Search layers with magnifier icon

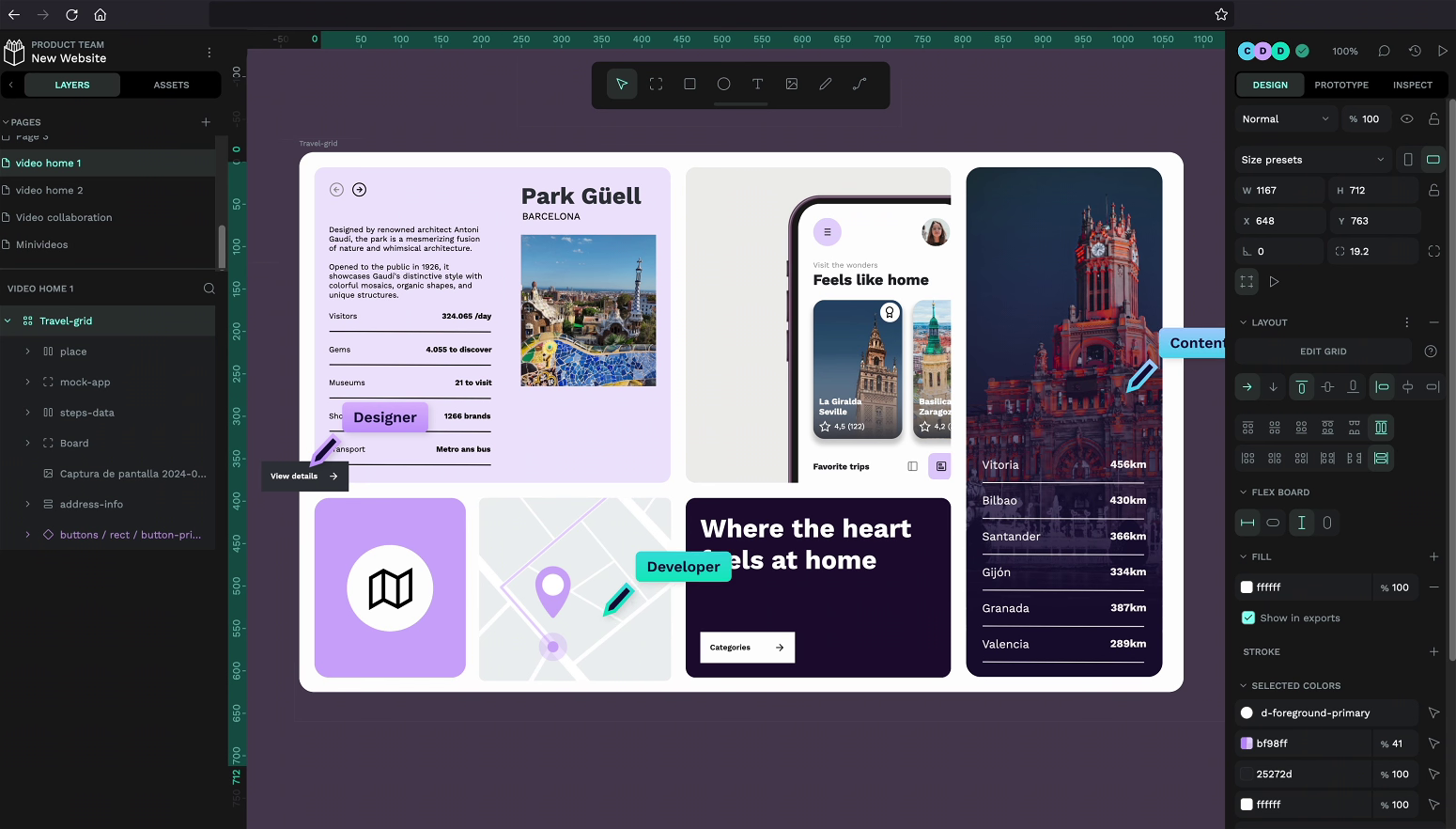(209, 289)
